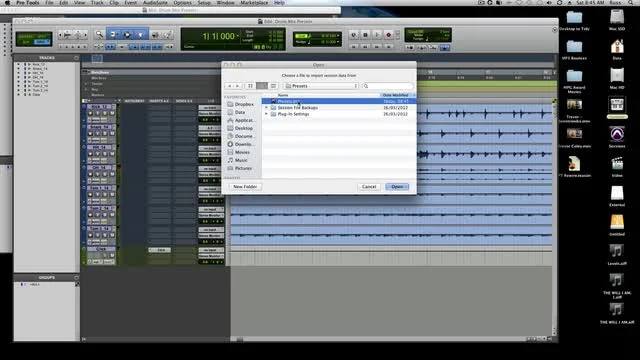Image resolution: width=640 pixels, height=360 pixels.
Task: Open Dropbox in the dialog sidebar
Action: (x=241, y=104)
